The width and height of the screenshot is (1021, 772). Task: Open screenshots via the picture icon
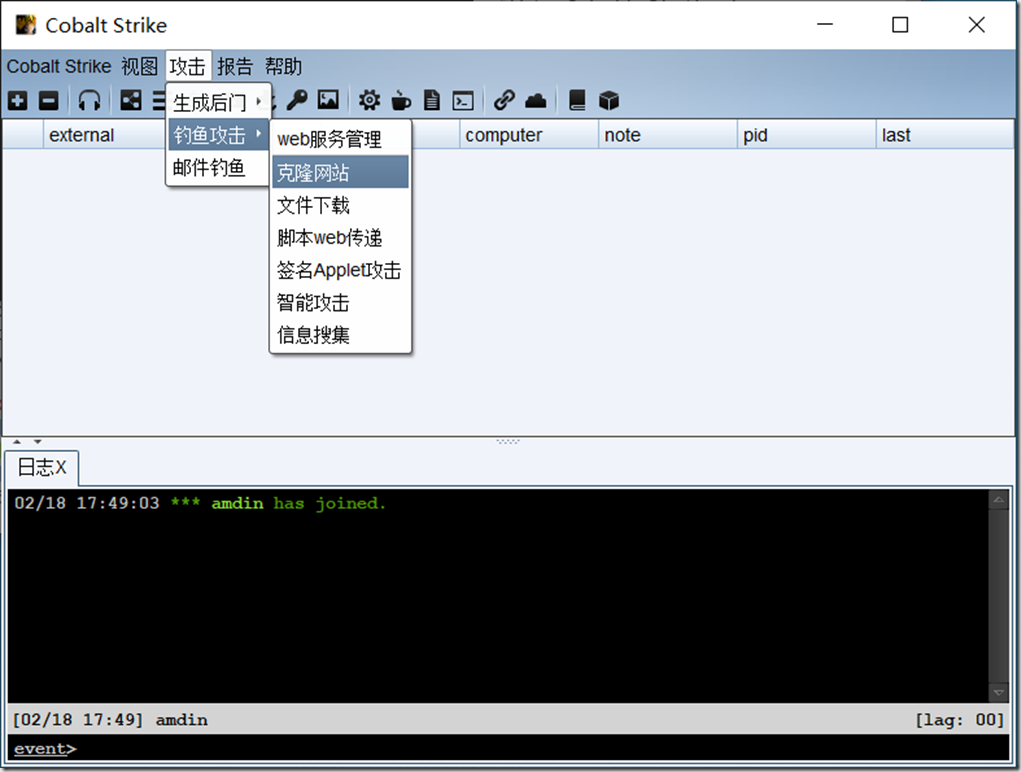(328, 100)
